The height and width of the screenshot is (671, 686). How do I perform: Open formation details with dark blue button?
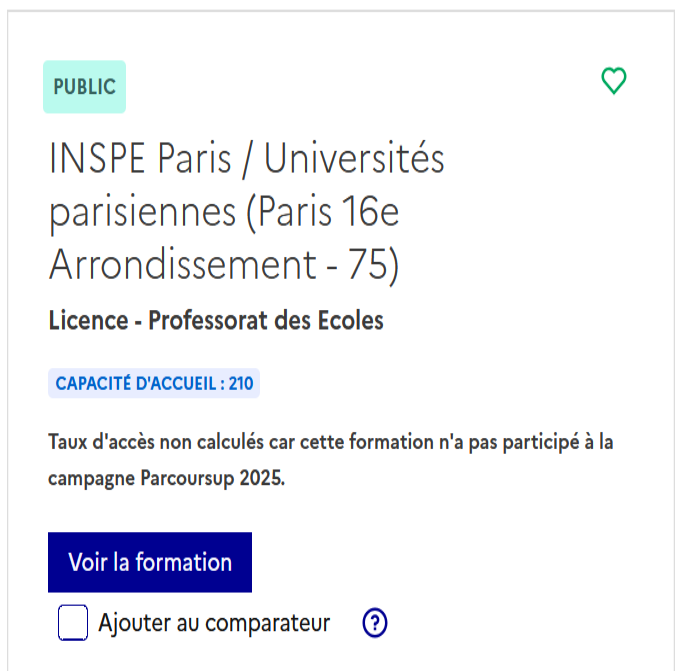click(x=150, y=562)
